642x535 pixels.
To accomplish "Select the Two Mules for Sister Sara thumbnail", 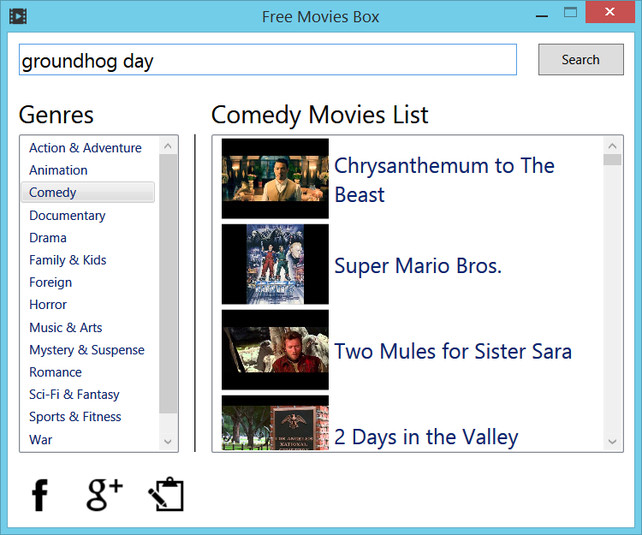I will pyautogui.click(x=275, y=350).
